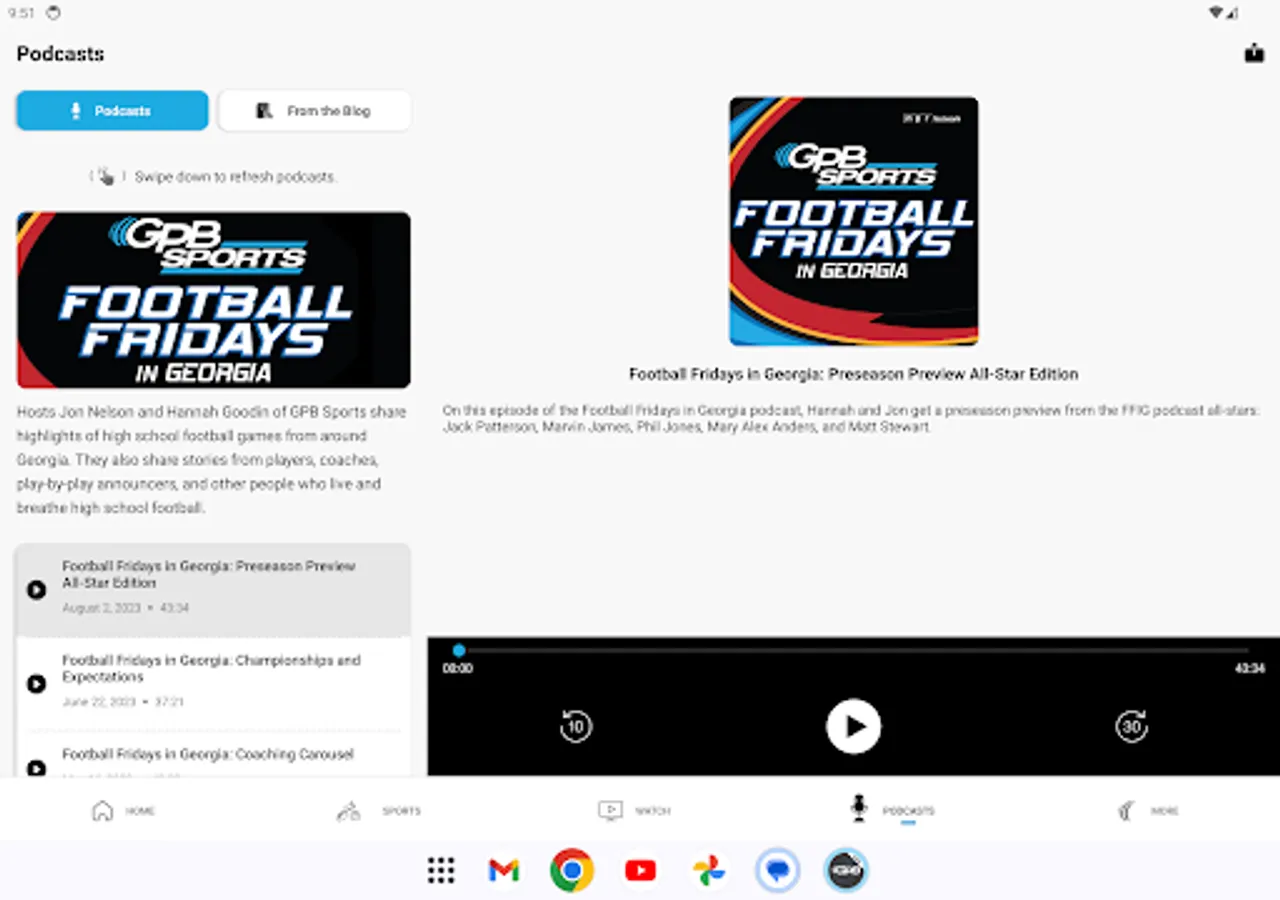Select Preseason Preview All-Star Edition list row
1280x900 pixels.
click(213, 590)
